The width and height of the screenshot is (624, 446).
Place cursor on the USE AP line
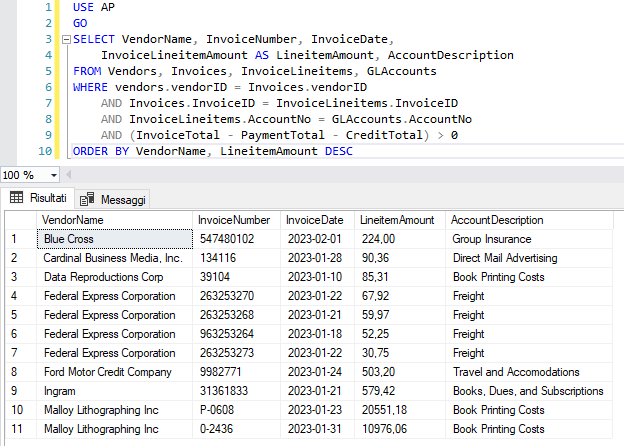coord(94,7)
